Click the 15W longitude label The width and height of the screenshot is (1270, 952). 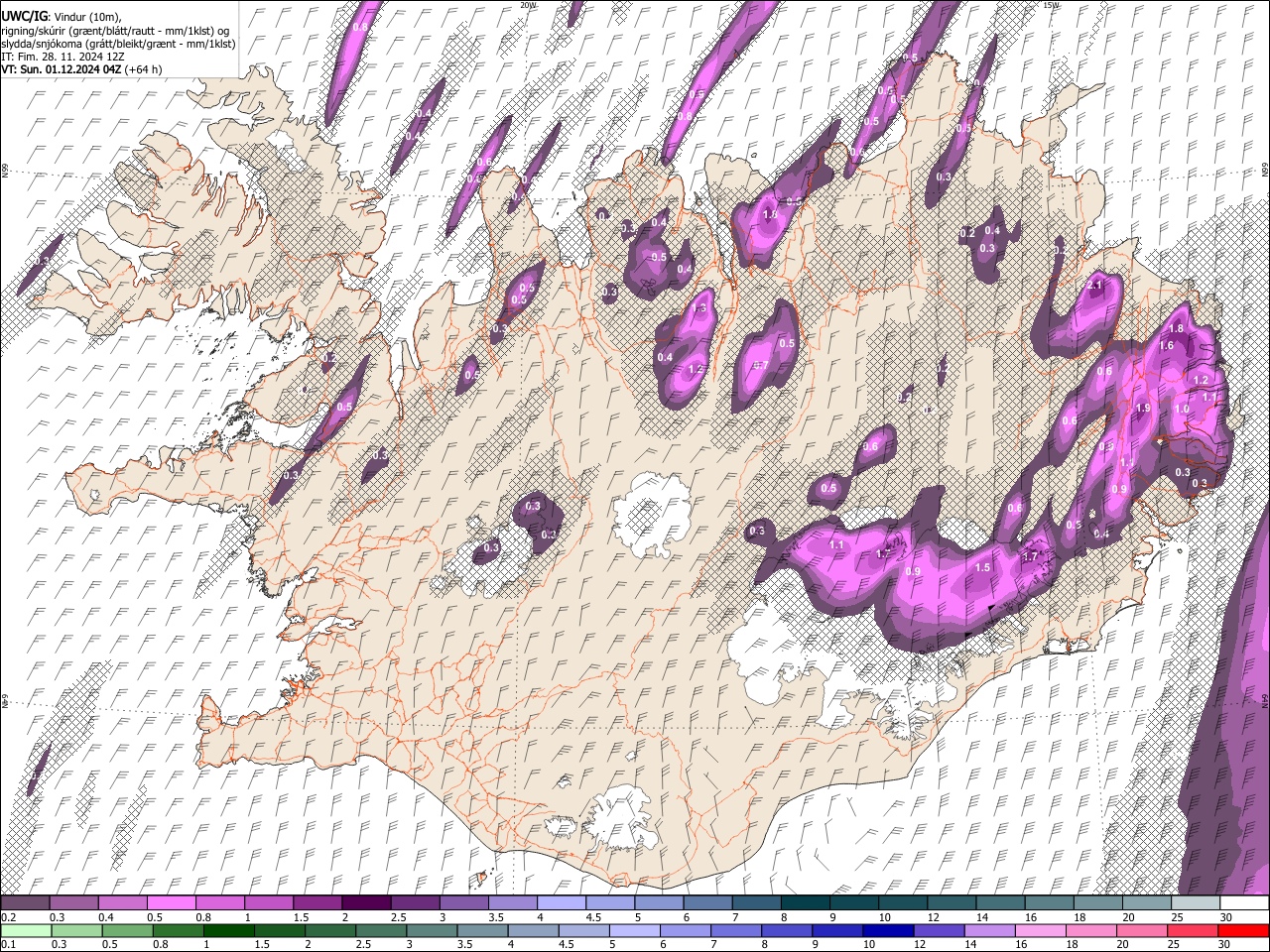pyautogui.click(x=1052, y=5)
